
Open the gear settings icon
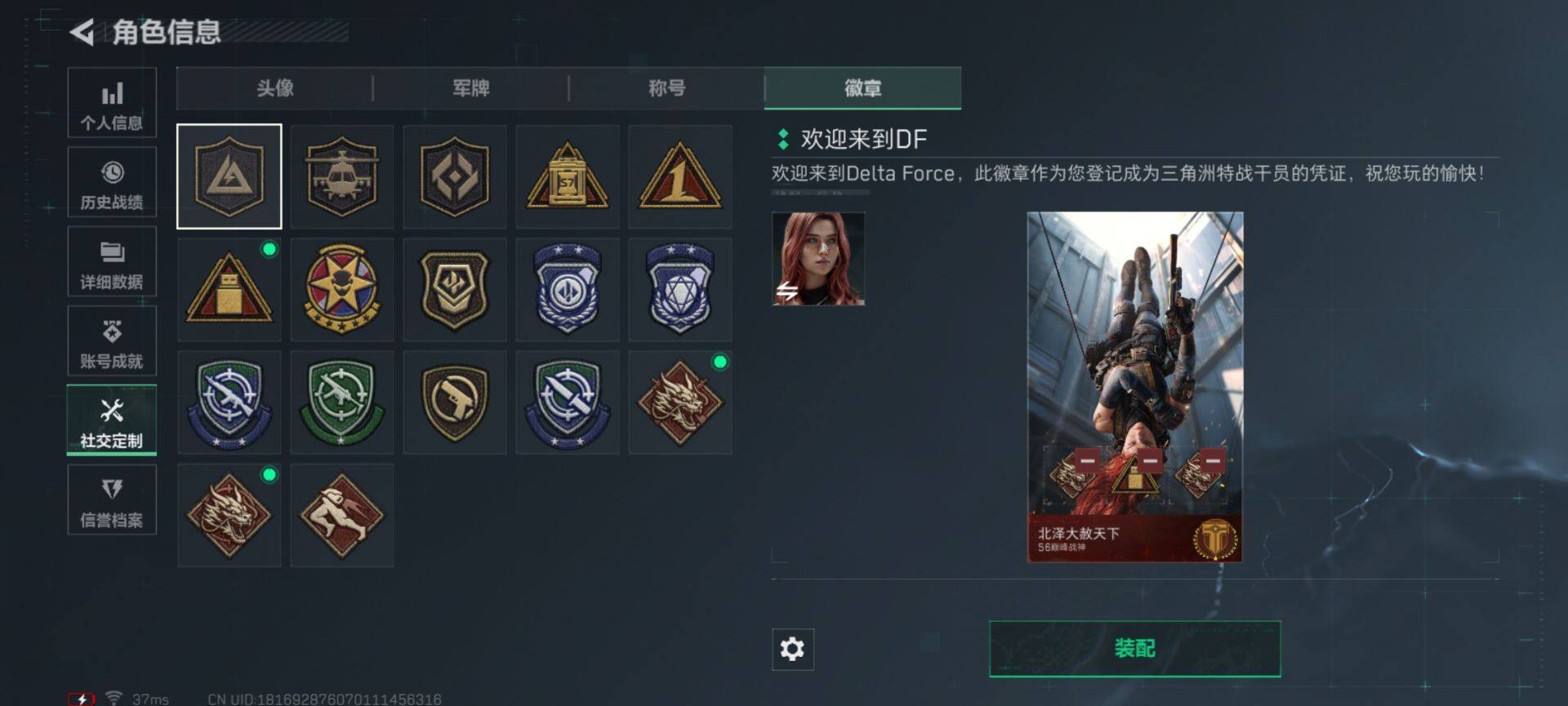[x=792, y=649]
